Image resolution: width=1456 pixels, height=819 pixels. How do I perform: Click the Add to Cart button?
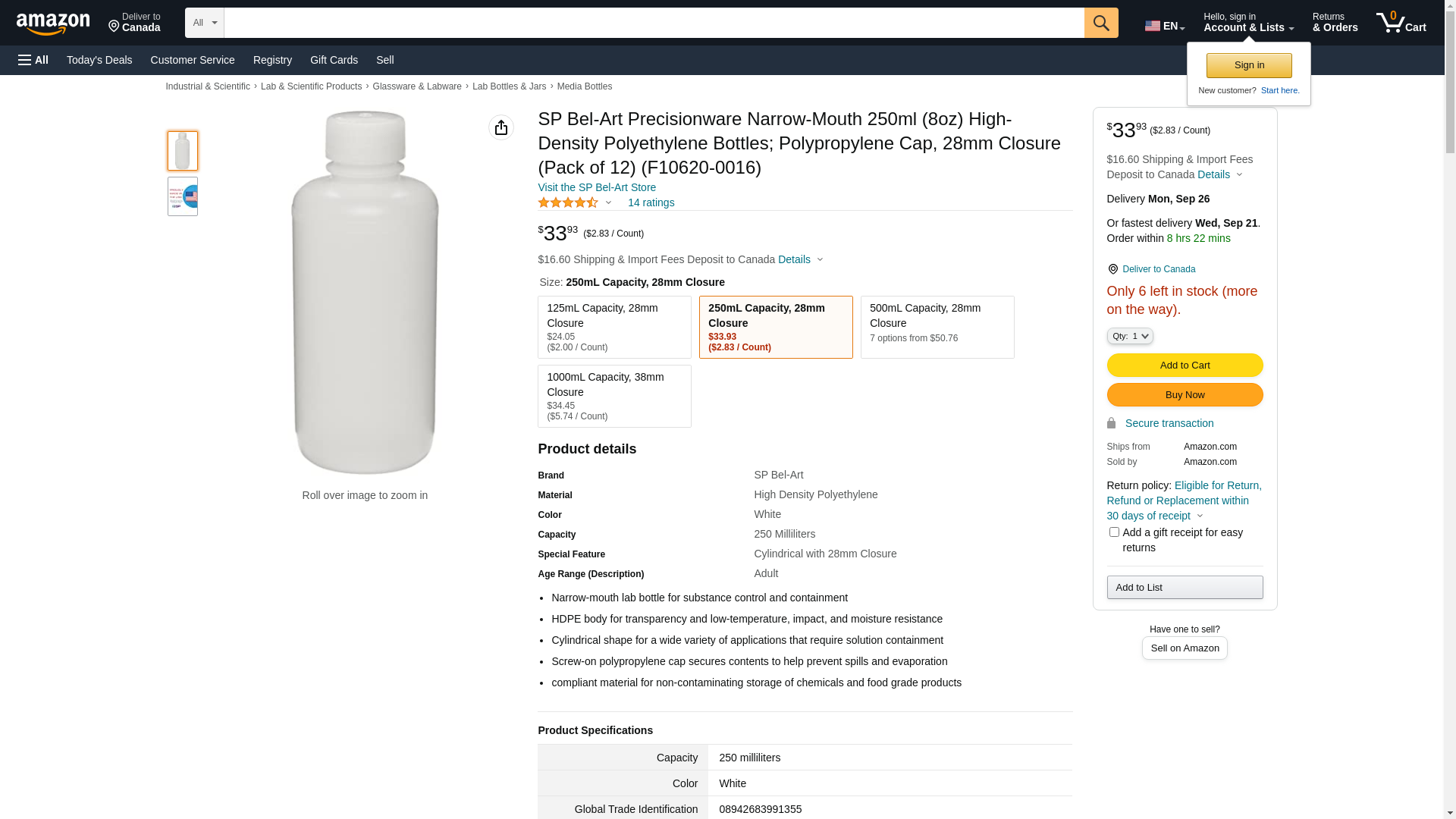(x=1184, y=366)
